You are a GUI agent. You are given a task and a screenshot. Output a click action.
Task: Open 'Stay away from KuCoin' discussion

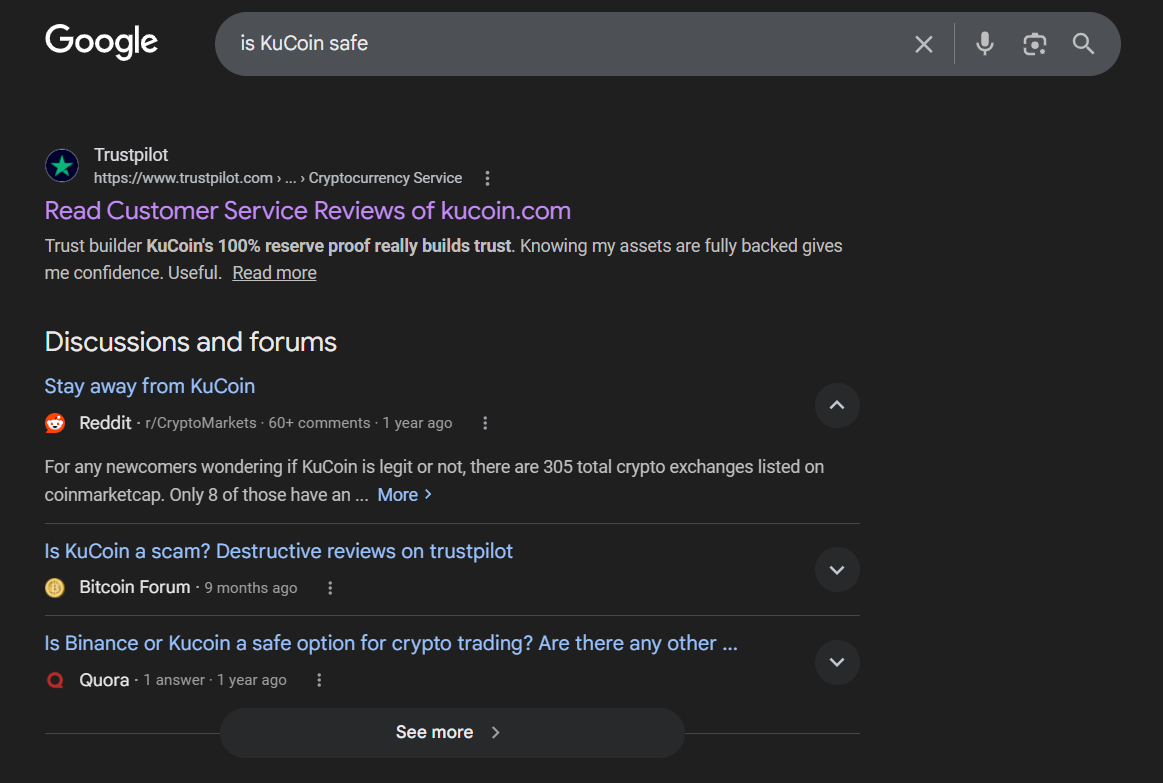coord(150,386)
